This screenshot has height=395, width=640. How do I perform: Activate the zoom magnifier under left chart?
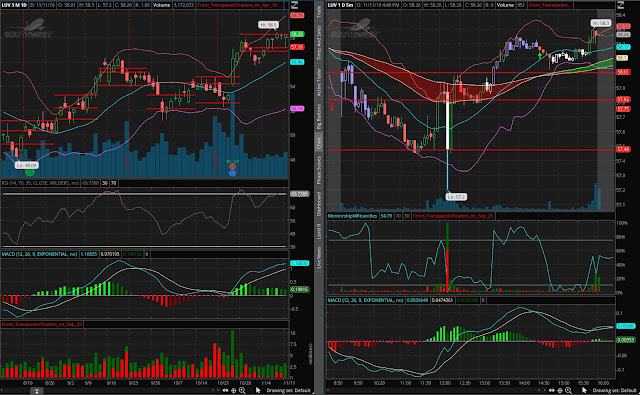click(x=242, y=391)
